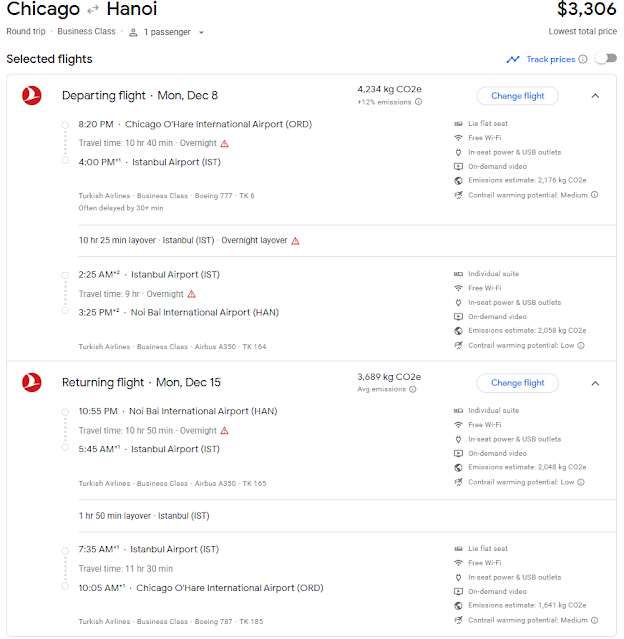The height and width of the screenshot is (639, 624).
Task: Open the Avg emissions info icon
Action: [x=413, y=389]
